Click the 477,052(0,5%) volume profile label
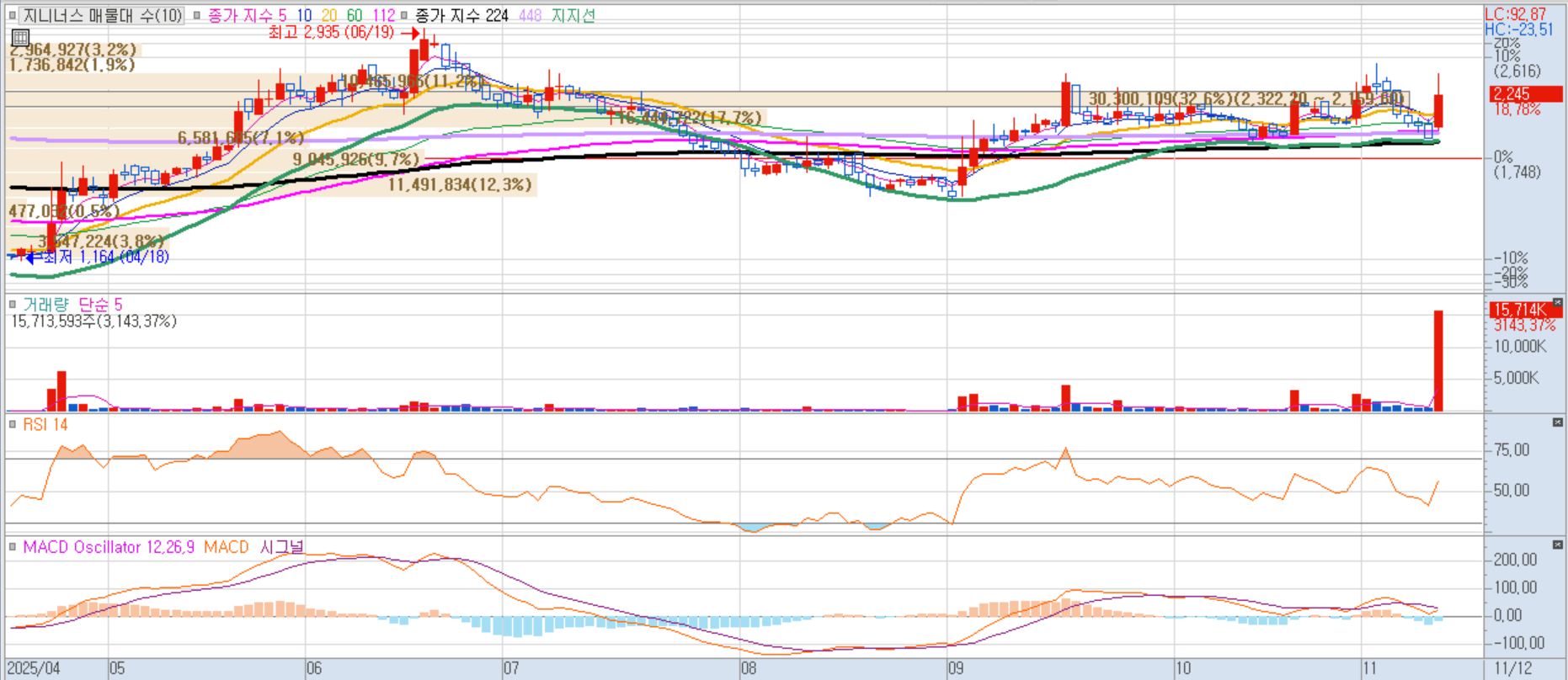The width and height of the screenshot is (1568, 680). click(64, 211)
